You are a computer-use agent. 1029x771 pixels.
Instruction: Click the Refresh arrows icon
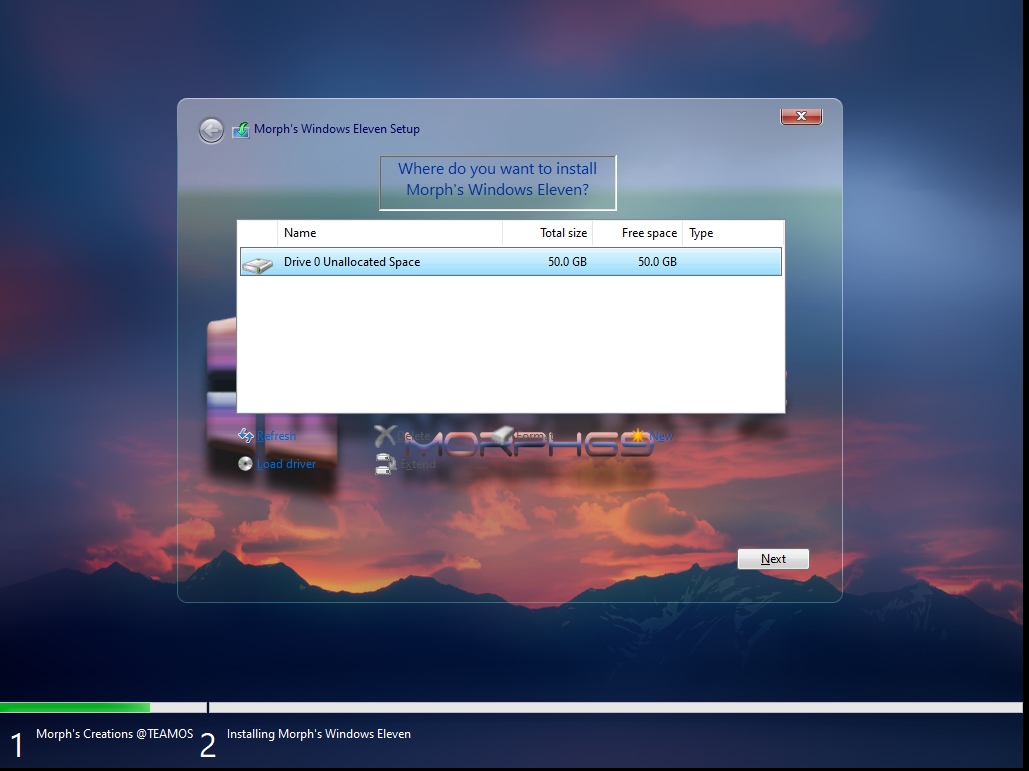tap(245, 435)
